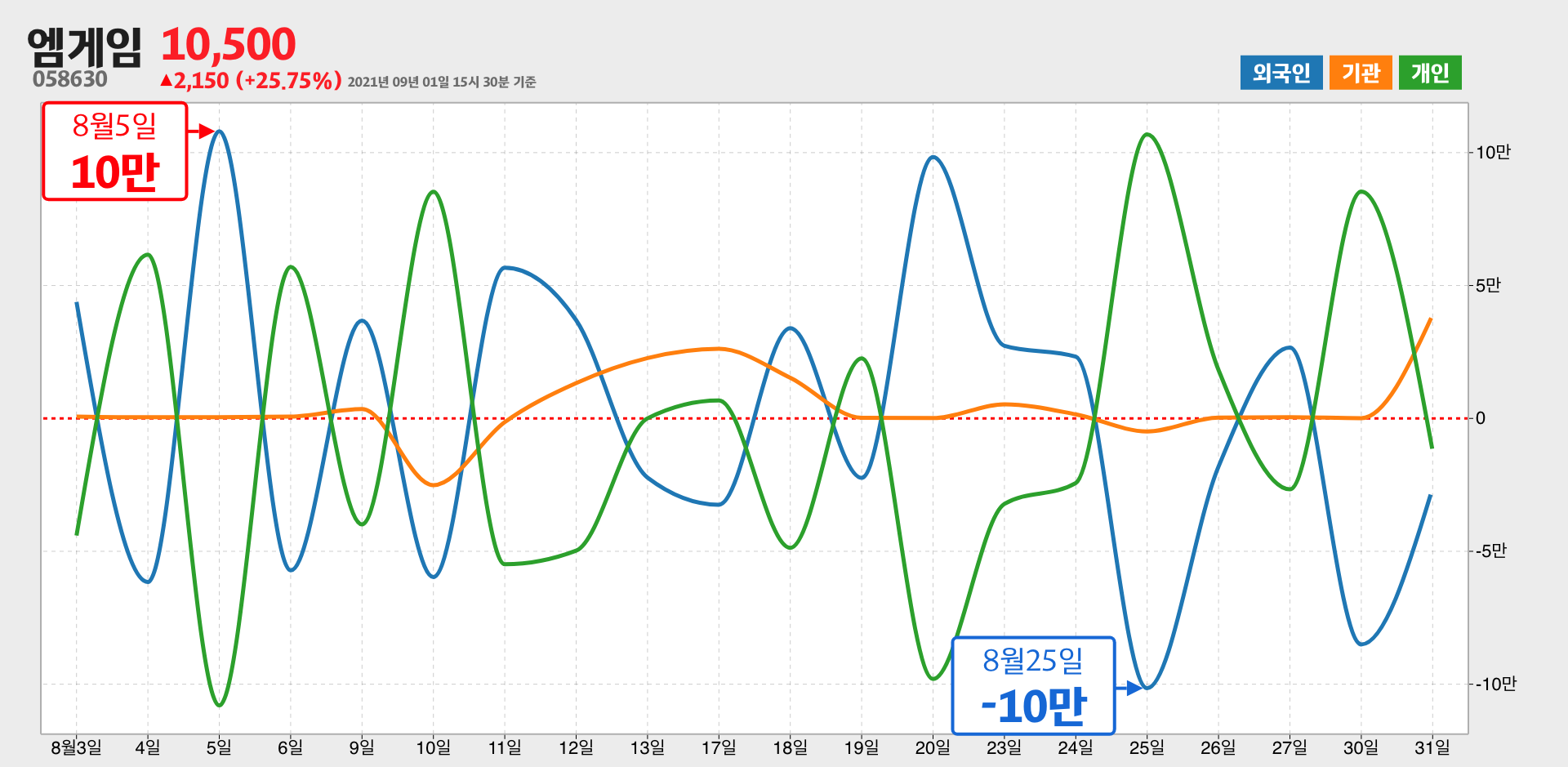Click the x-axis label 13일

point(647,747)
